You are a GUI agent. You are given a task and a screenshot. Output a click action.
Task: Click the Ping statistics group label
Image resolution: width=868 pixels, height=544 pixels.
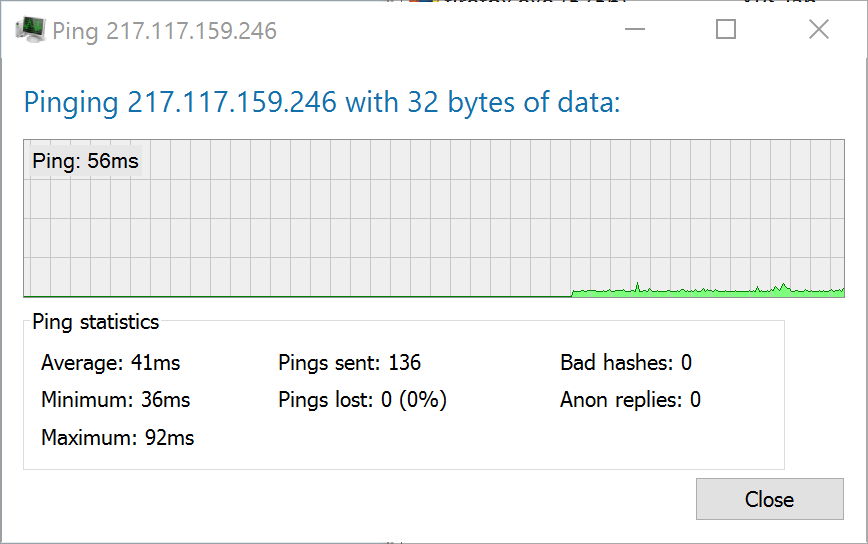95,322
